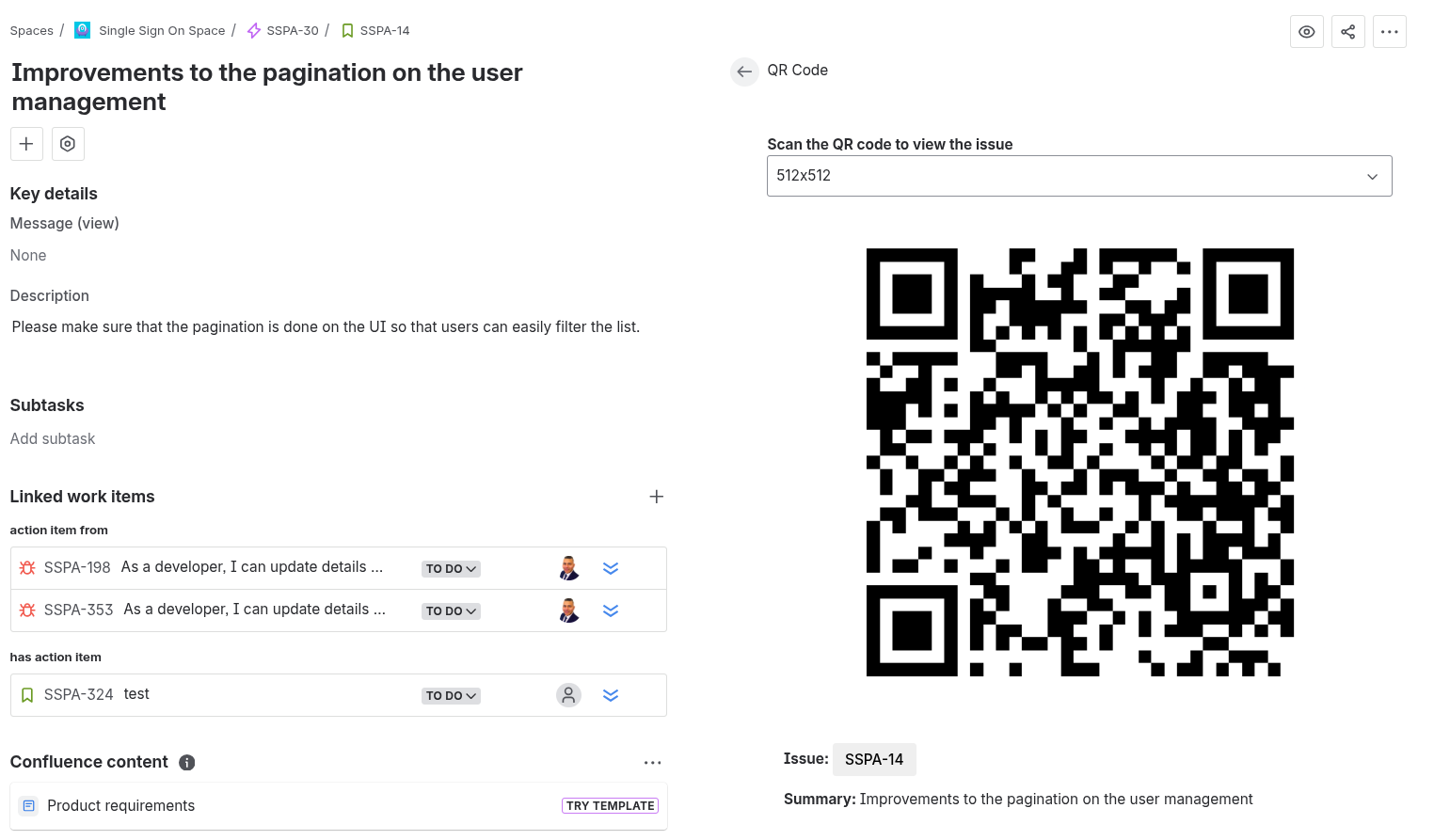Viewport: 1434px width, 840px height.
Task: Click the plus add-content button under title
Action: pyautogui.click(x=26, y=144)
